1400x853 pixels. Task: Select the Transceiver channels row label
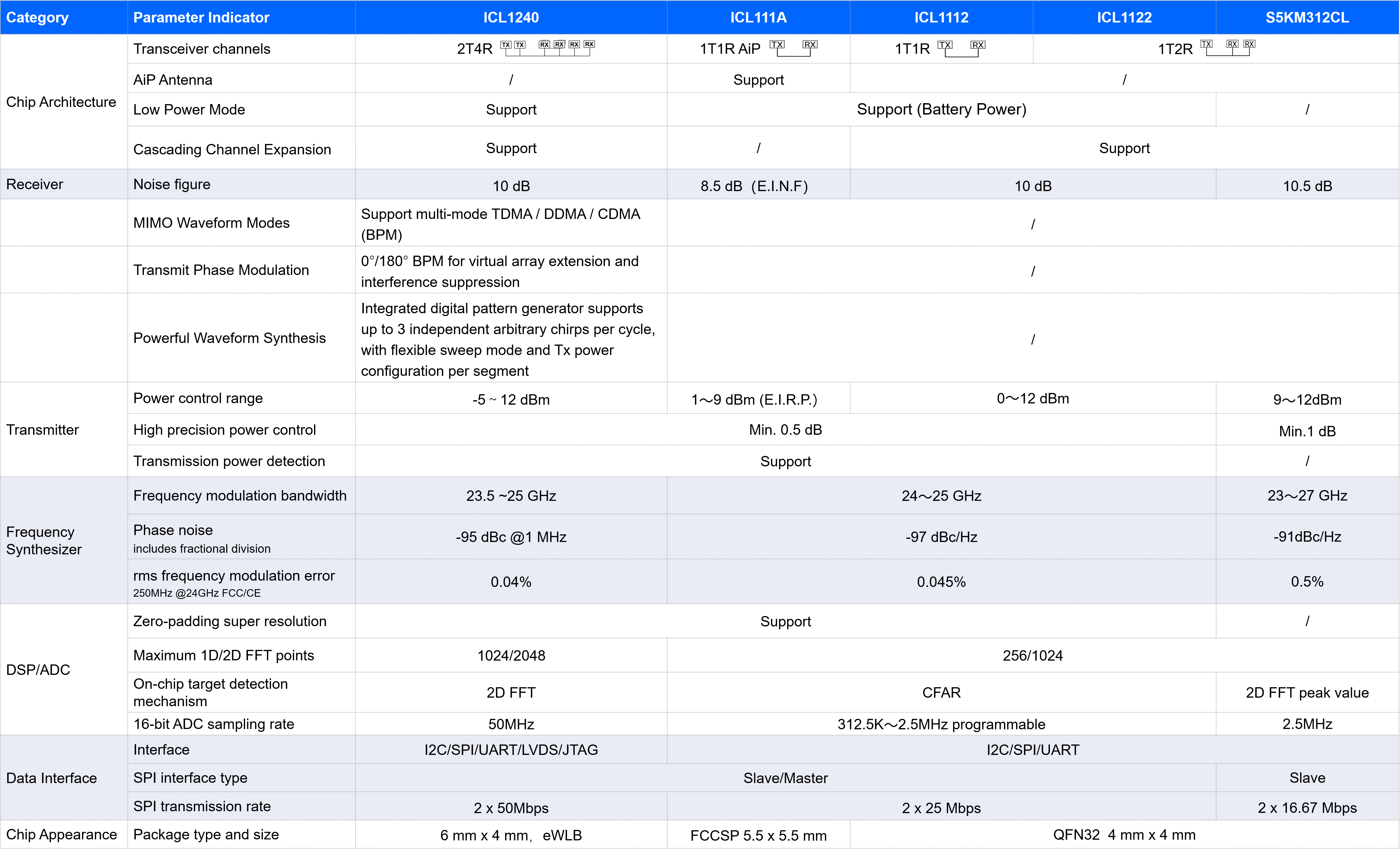pos(202,49)
